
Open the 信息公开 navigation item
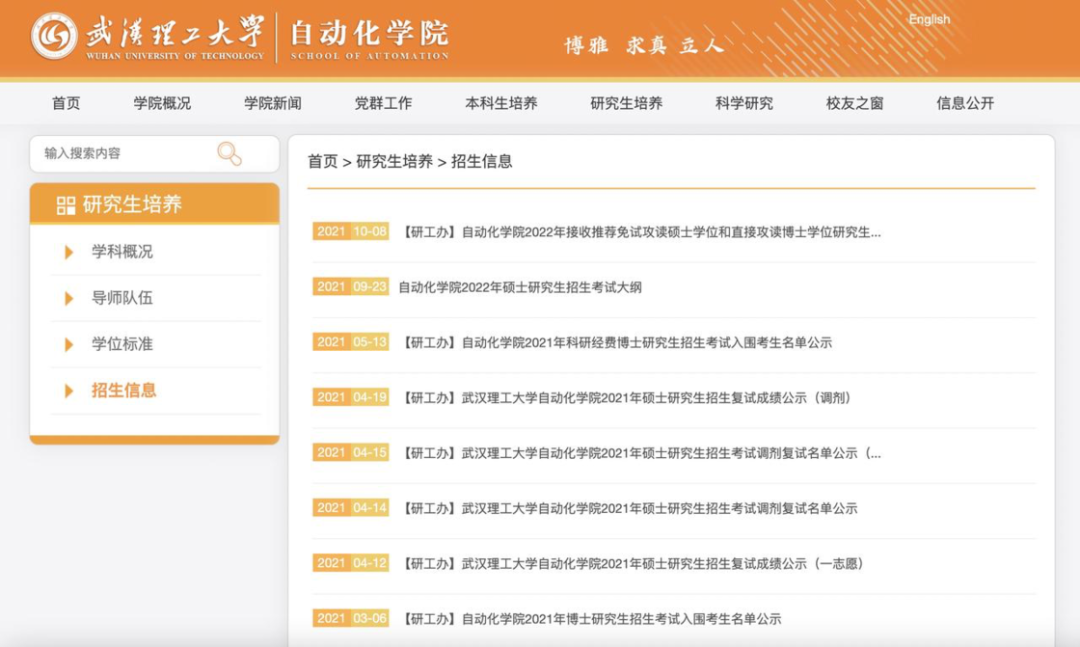click(x=965, y=103)
